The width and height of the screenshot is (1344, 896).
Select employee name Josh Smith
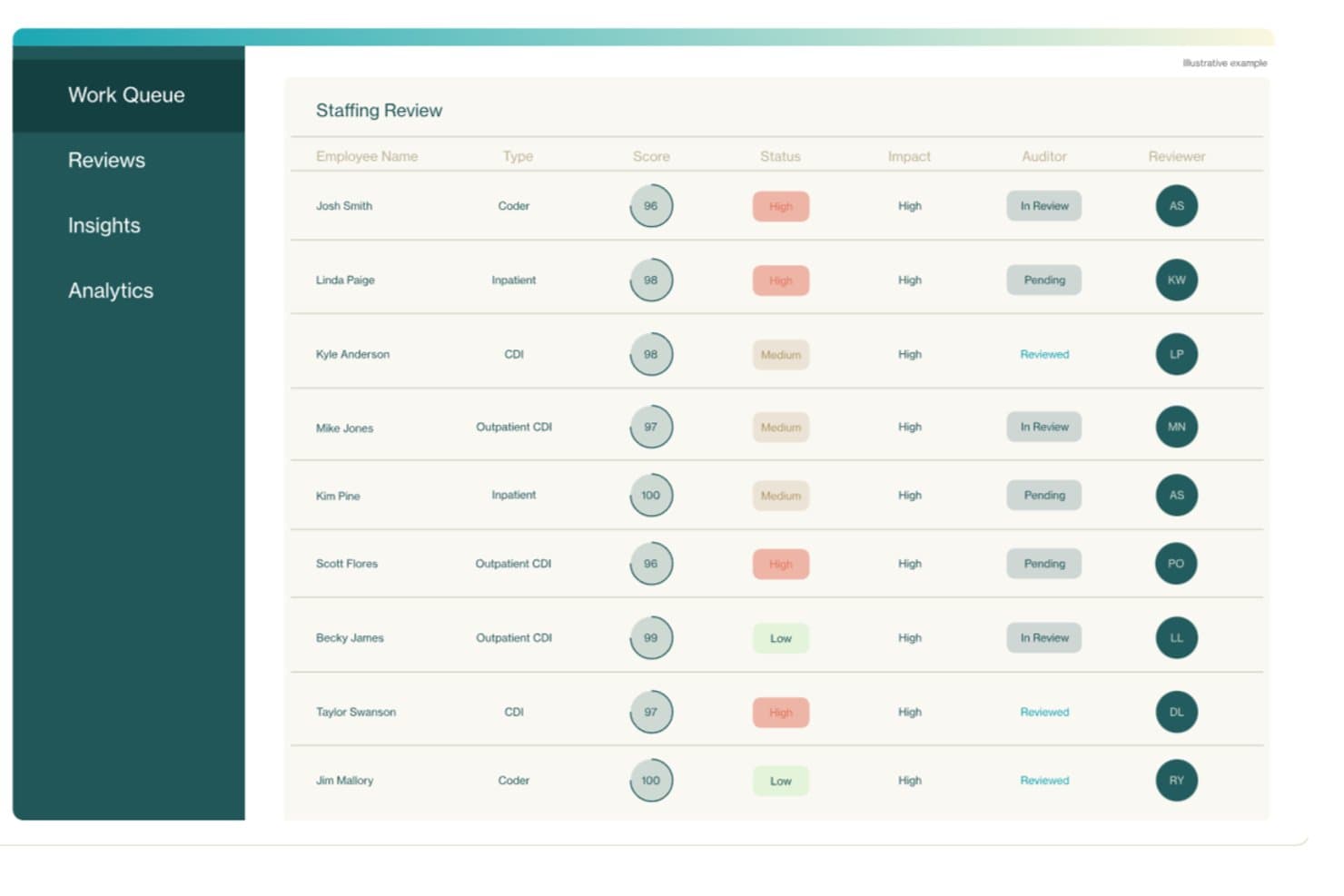pos(344,206)
